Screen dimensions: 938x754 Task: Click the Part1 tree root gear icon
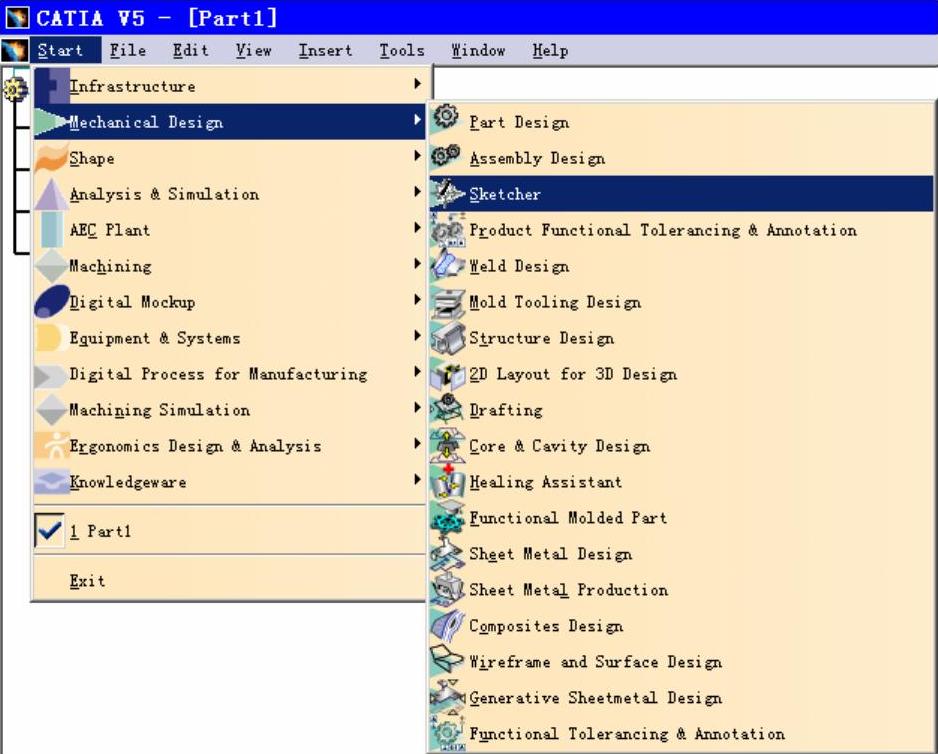[x=14, y=90]
